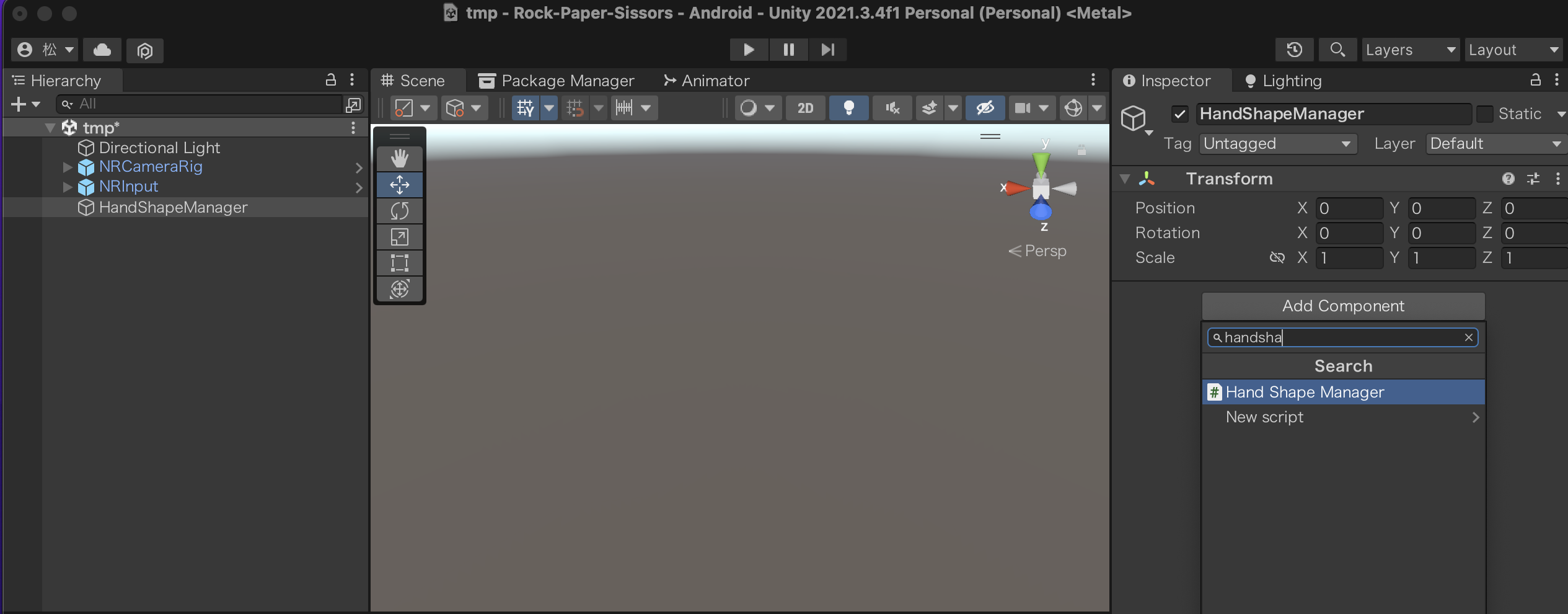Viewport: 1568px width, 614px height.
Task: Open the Unity version control icon
Action: pyautogui.click(x=145, y=50)
